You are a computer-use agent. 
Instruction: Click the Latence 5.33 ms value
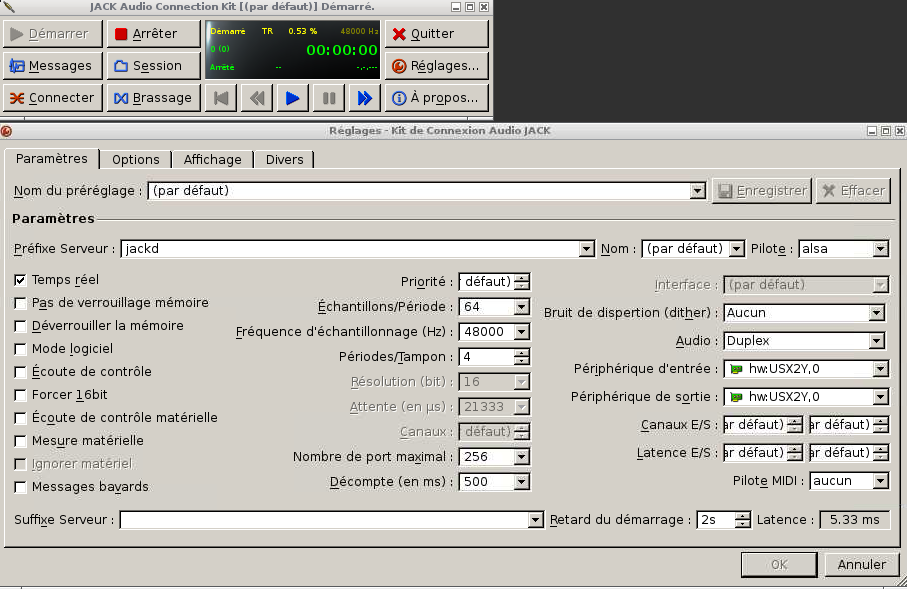854,520
